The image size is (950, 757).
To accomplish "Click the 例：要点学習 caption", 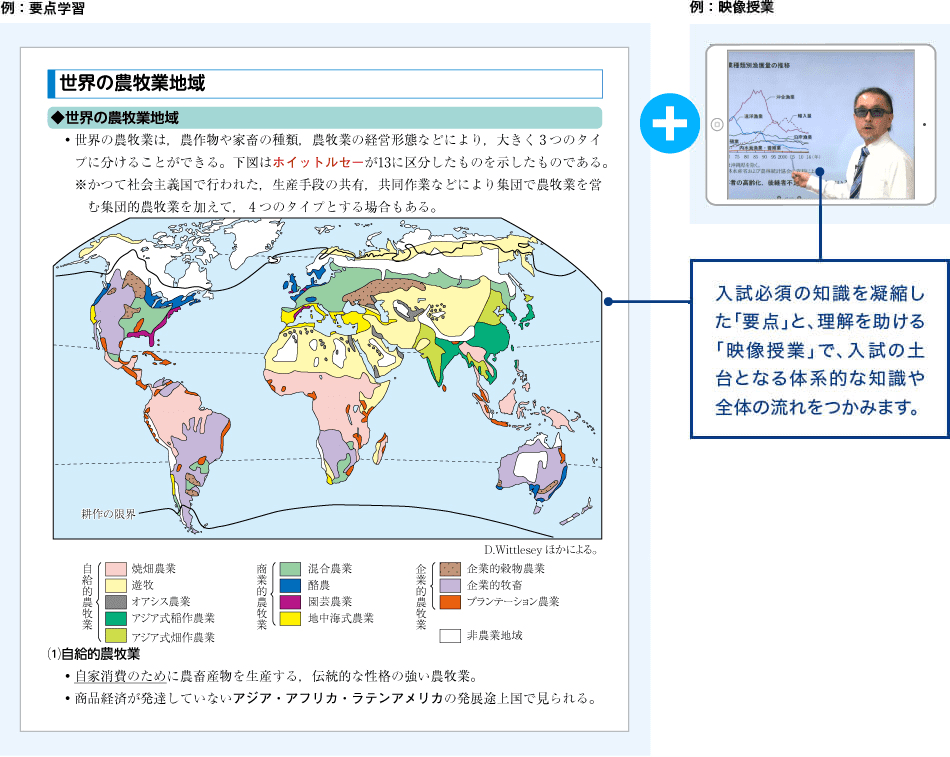I will (42, 8).
